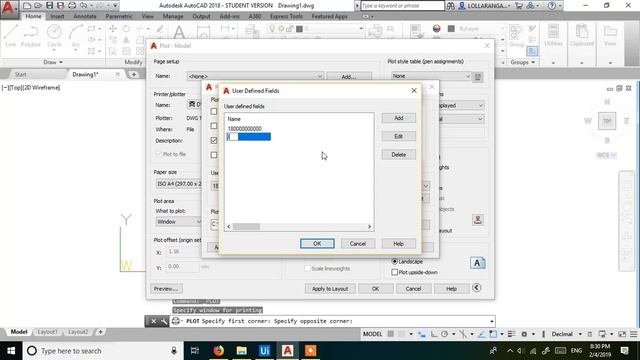This screenshot has width=640, height=360.
Task: Open UiPath from the taskbar
Action: pyautogui.click(x=264, y=351)
